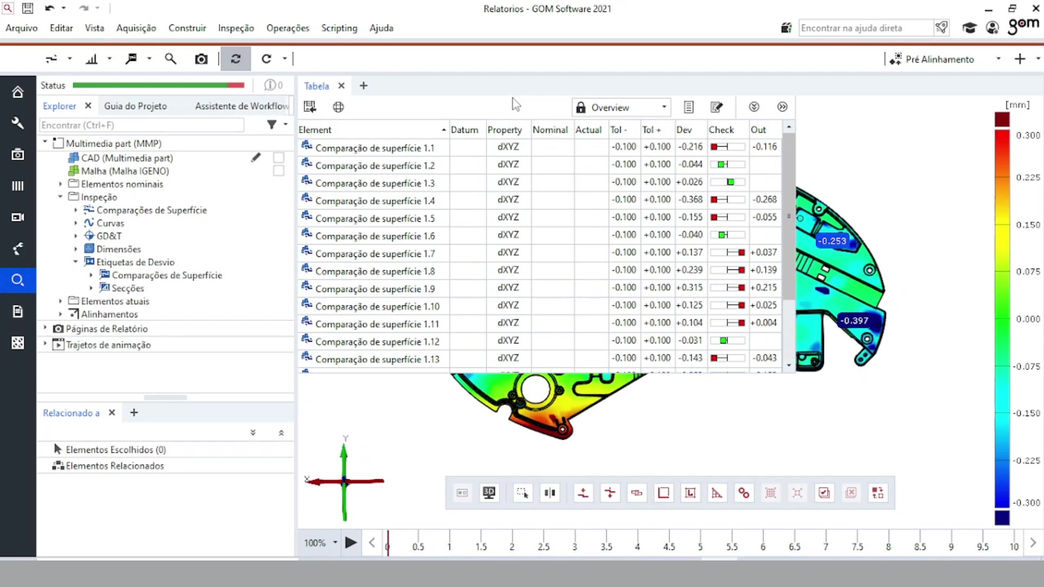
Task: Expand the Elementos nominais folder
Action: pos(61,184)
